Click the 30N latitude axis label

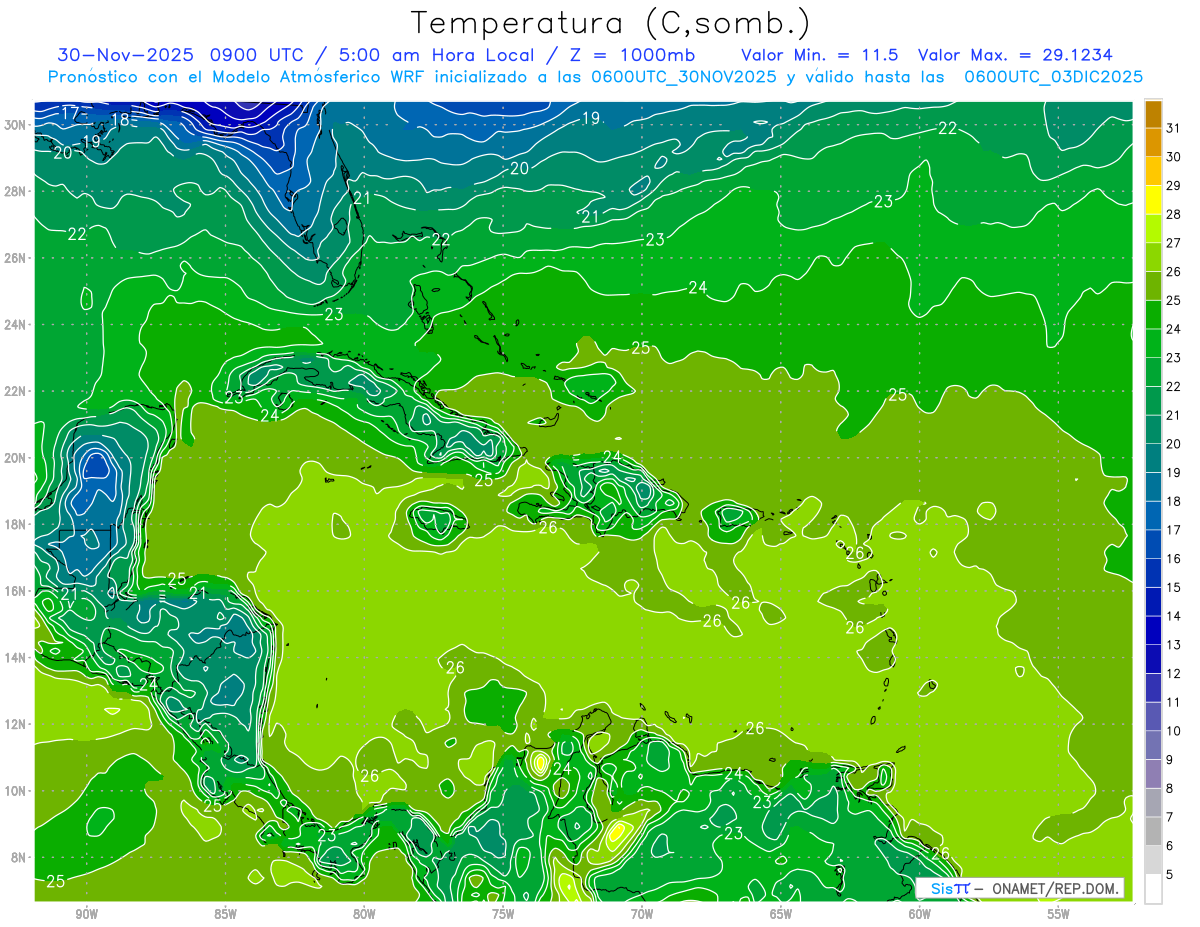point(15,124)
